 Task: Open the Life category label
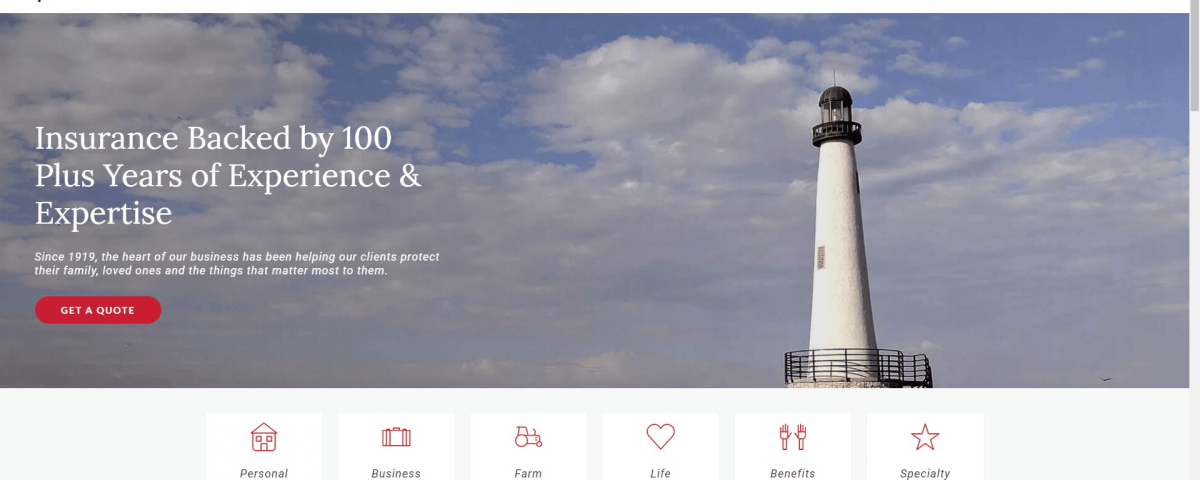[x=660, y=473]
